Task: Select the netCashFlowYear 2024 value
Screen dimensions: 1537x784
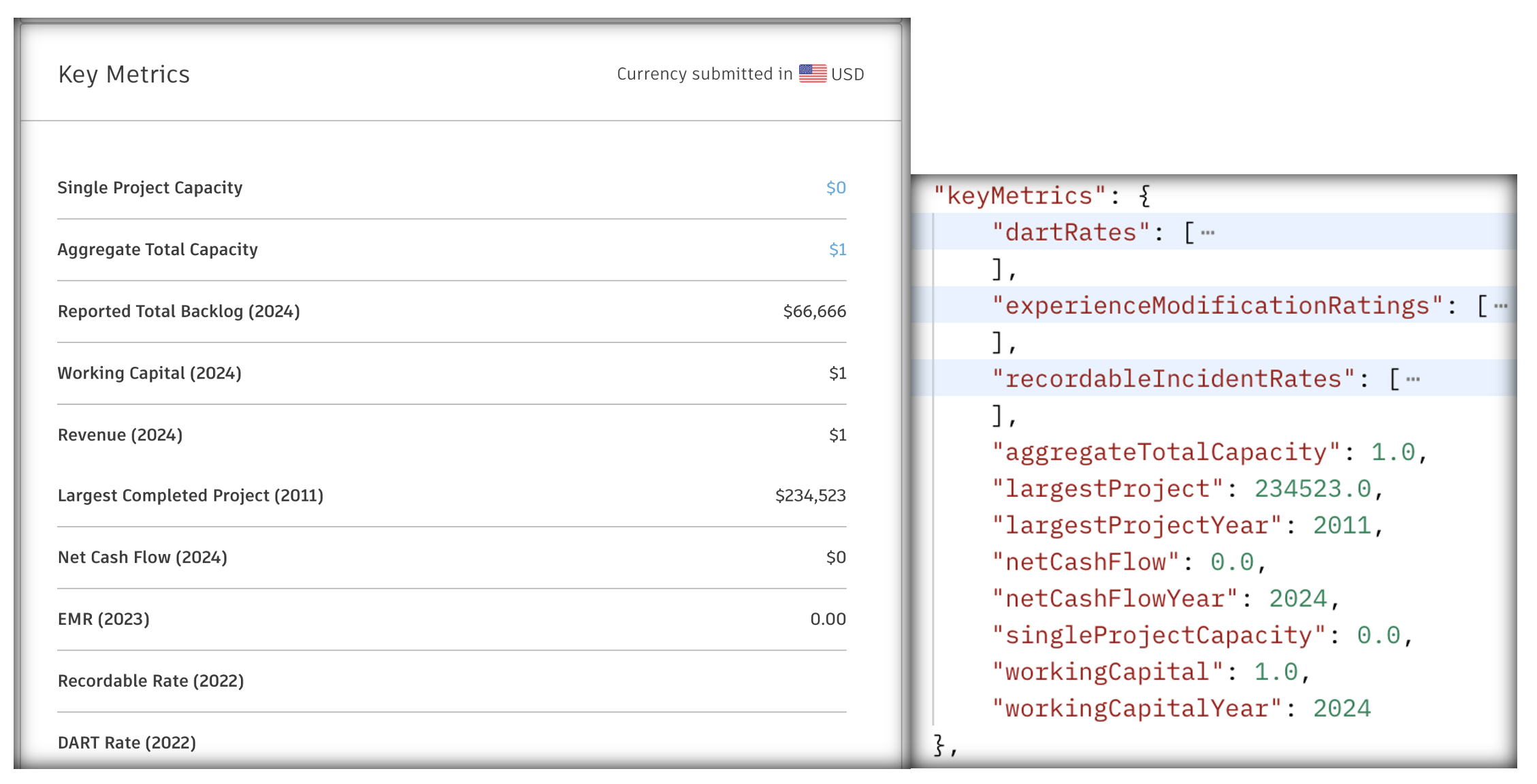Action: 1298,600
